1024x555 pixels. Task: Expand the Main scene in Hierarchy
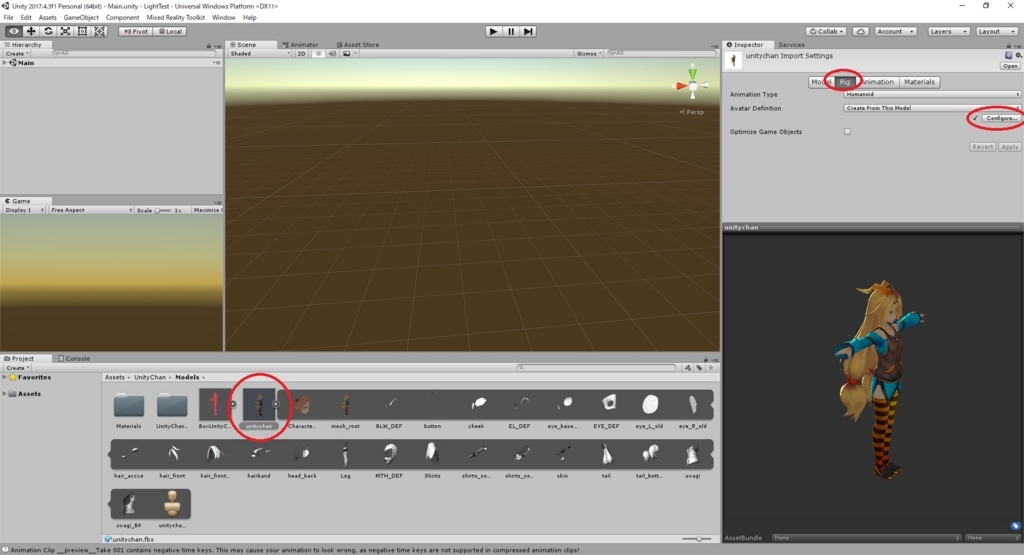[x=5, y=63]
